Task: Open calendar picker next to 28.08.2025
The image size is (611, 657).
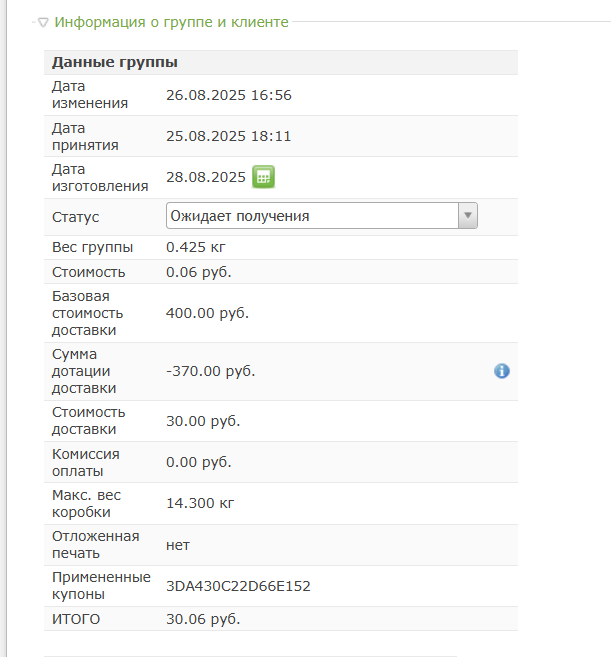Action: [263, 177]
